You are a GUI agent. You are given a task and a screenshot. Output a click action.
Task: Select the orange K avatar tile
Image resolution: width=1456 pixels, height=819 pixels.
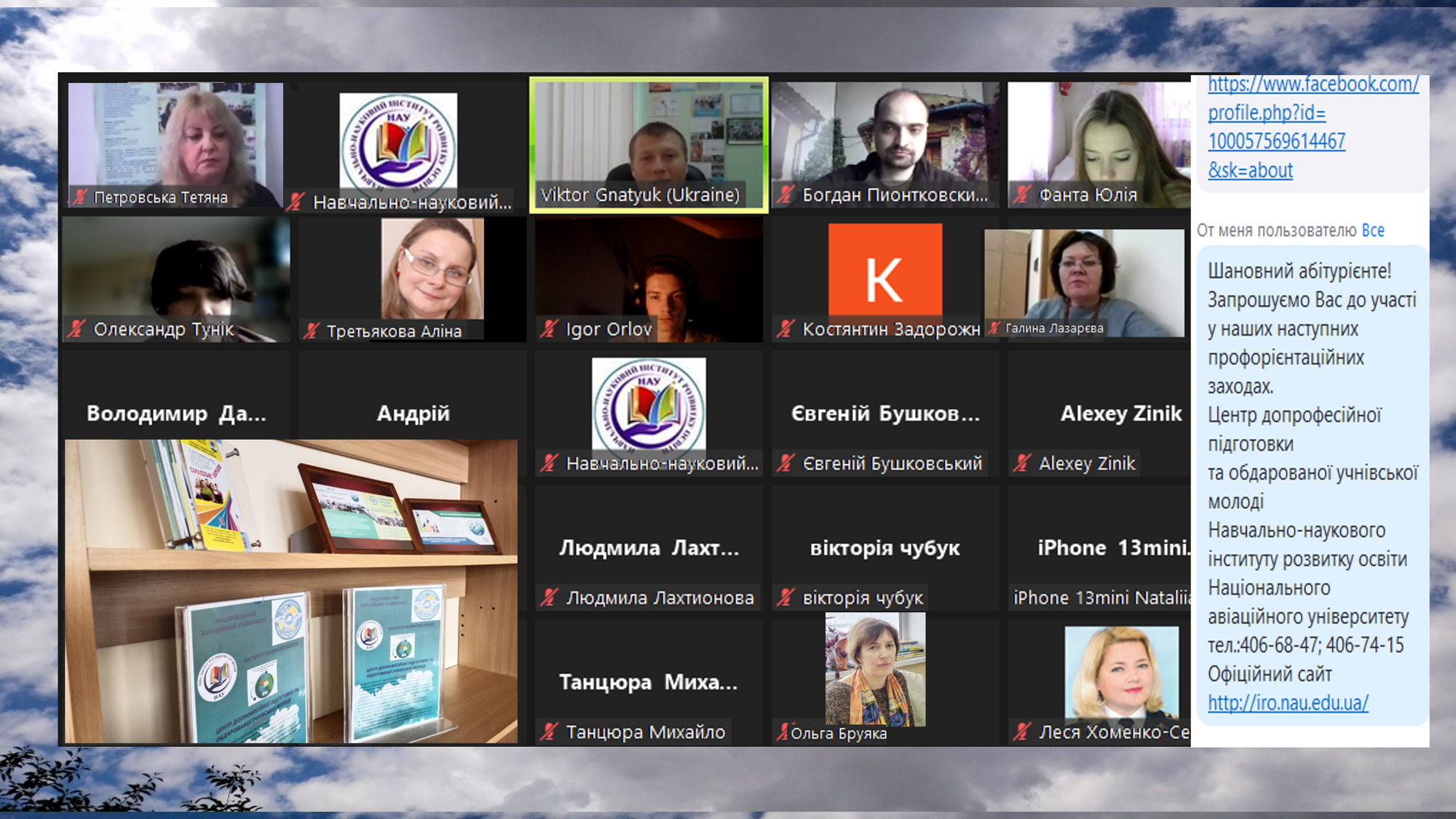tap(885, 273)
